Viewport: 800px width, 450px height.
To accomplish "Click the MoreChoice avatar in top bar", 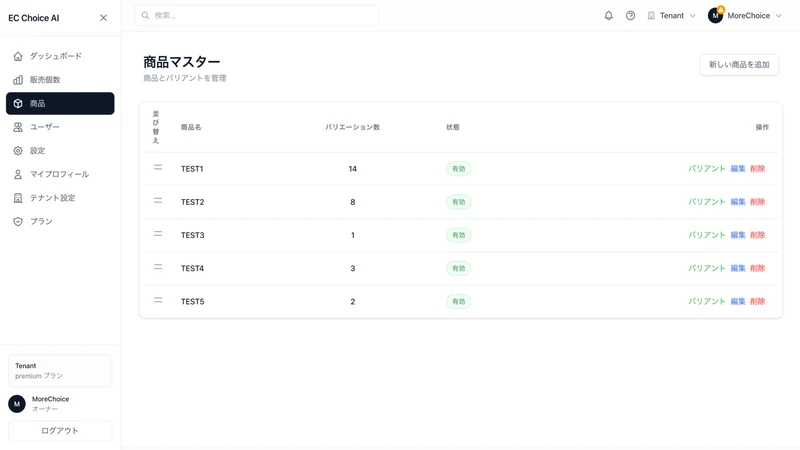I will pyautogui.click(x=715, y=16).
